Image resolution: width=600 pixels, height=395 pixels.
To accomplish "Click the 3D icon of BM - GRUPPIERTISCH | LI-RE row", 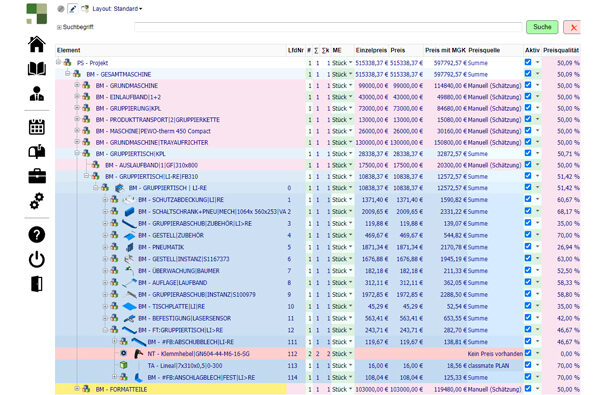I will tap(119, 188).
